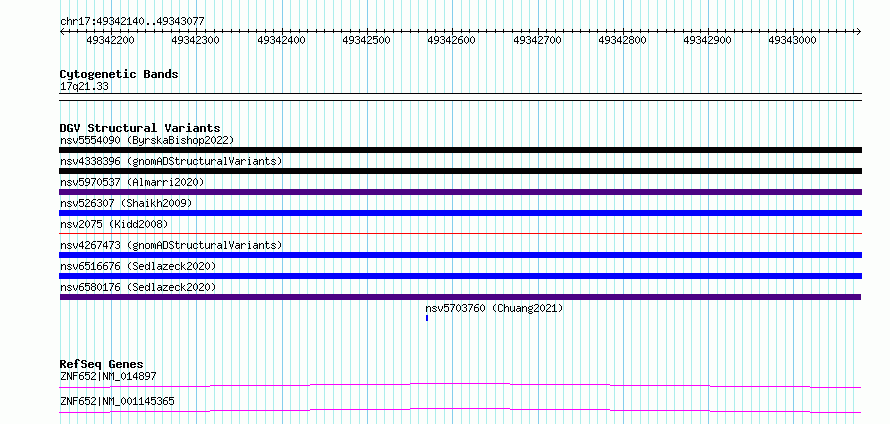Select the purple nsv5970537 variant bar
The height and width of the screenshot is (424, 890).
pos(460,192)
